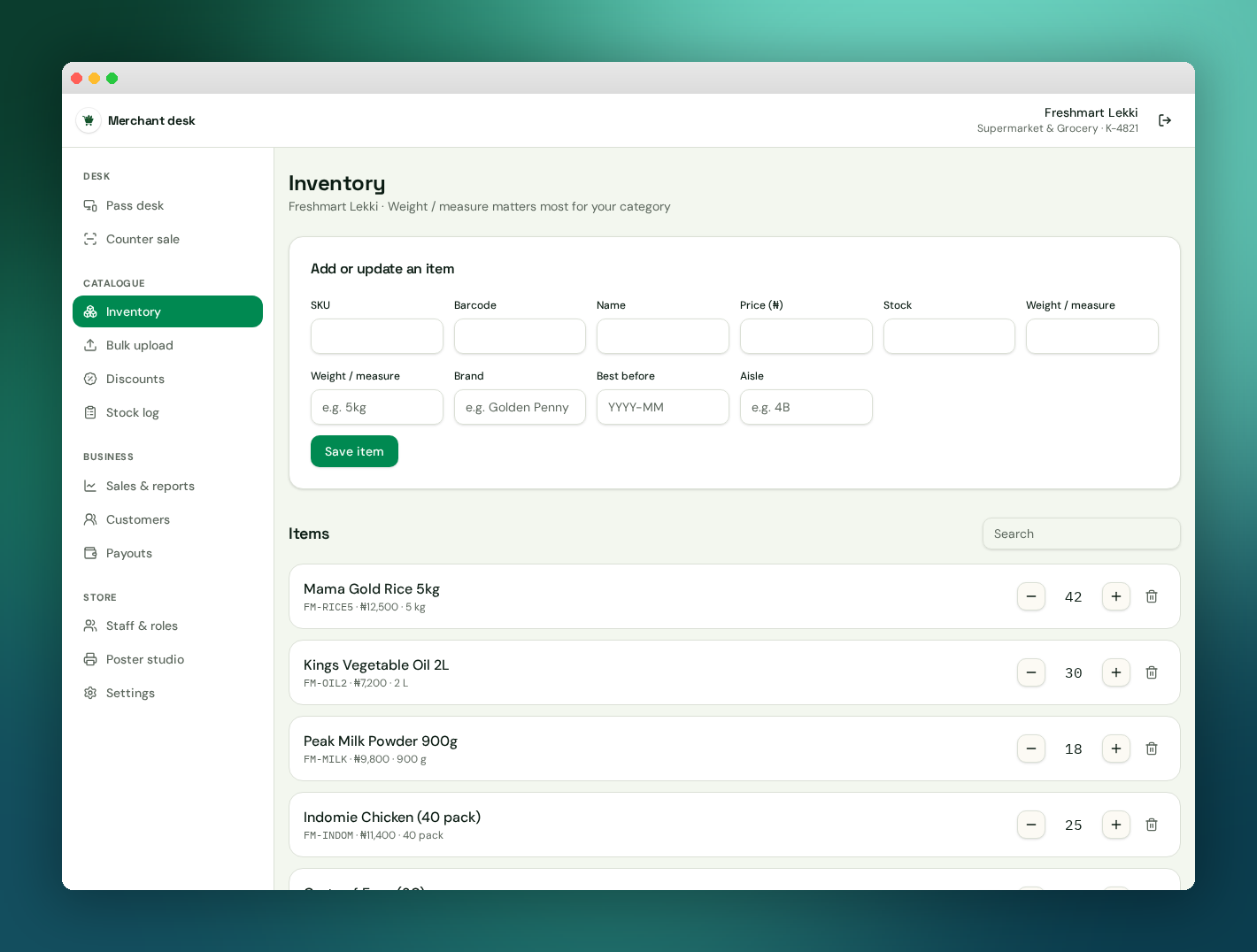Screen dimensions: 1257x952
Task: Focus the Brand input field
Action: click(520, 407)
